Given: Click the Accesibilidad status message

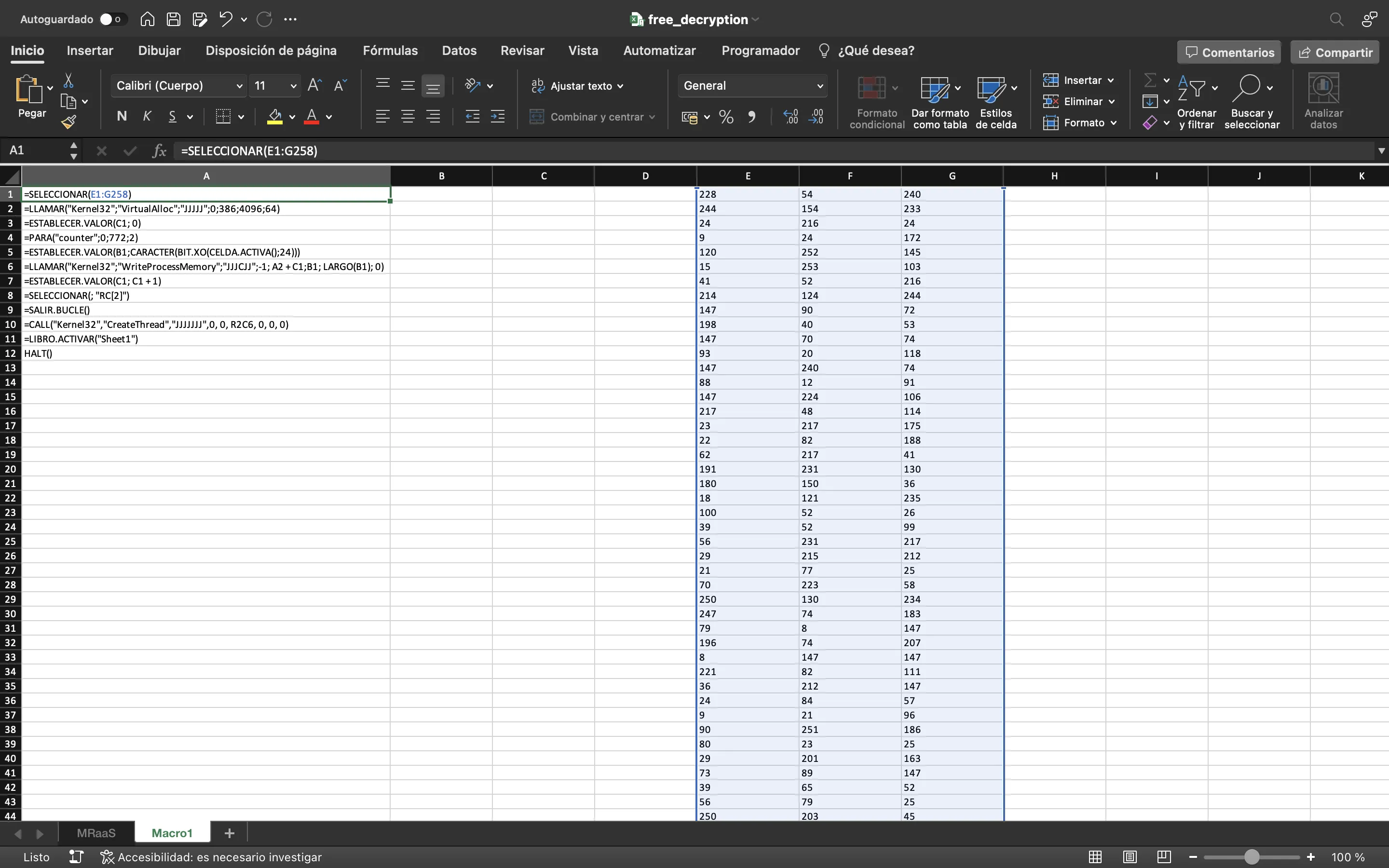Looking at the screenshot, I should point(211,856).
